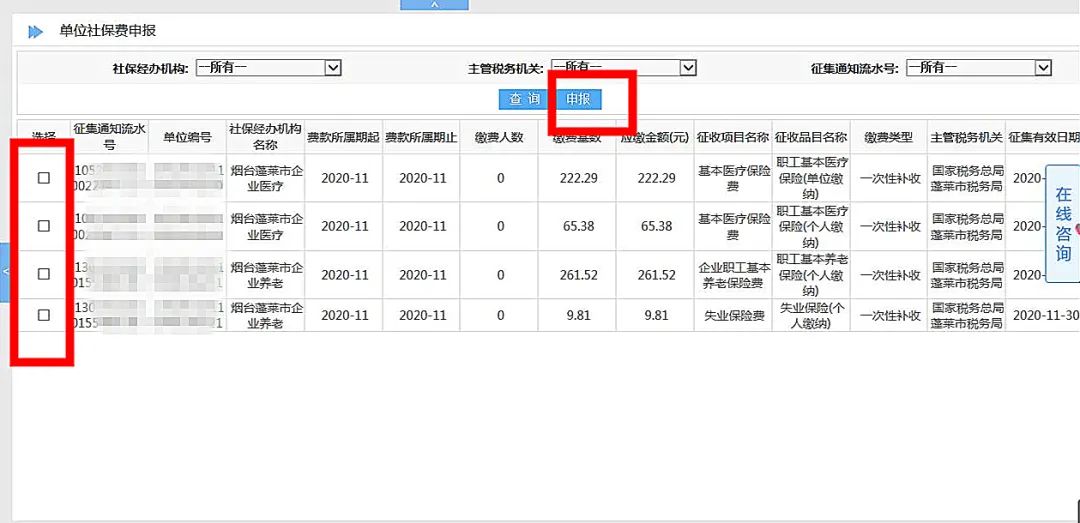Select the 失业保险费 cell

click(x=733, y=316)
